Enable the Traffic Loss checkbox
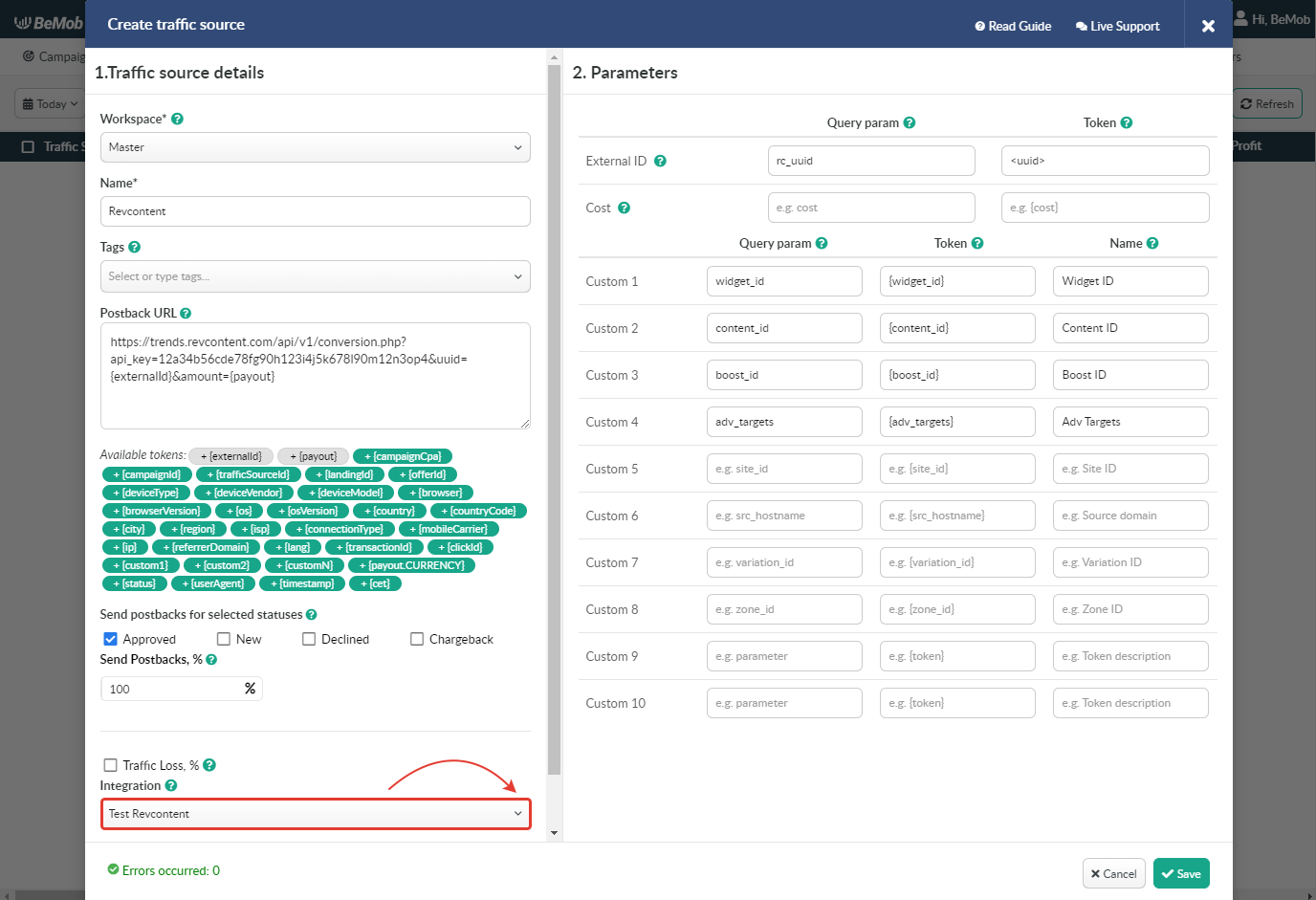1316x900 pixels. pyautogui.click(x=110, y=765)
